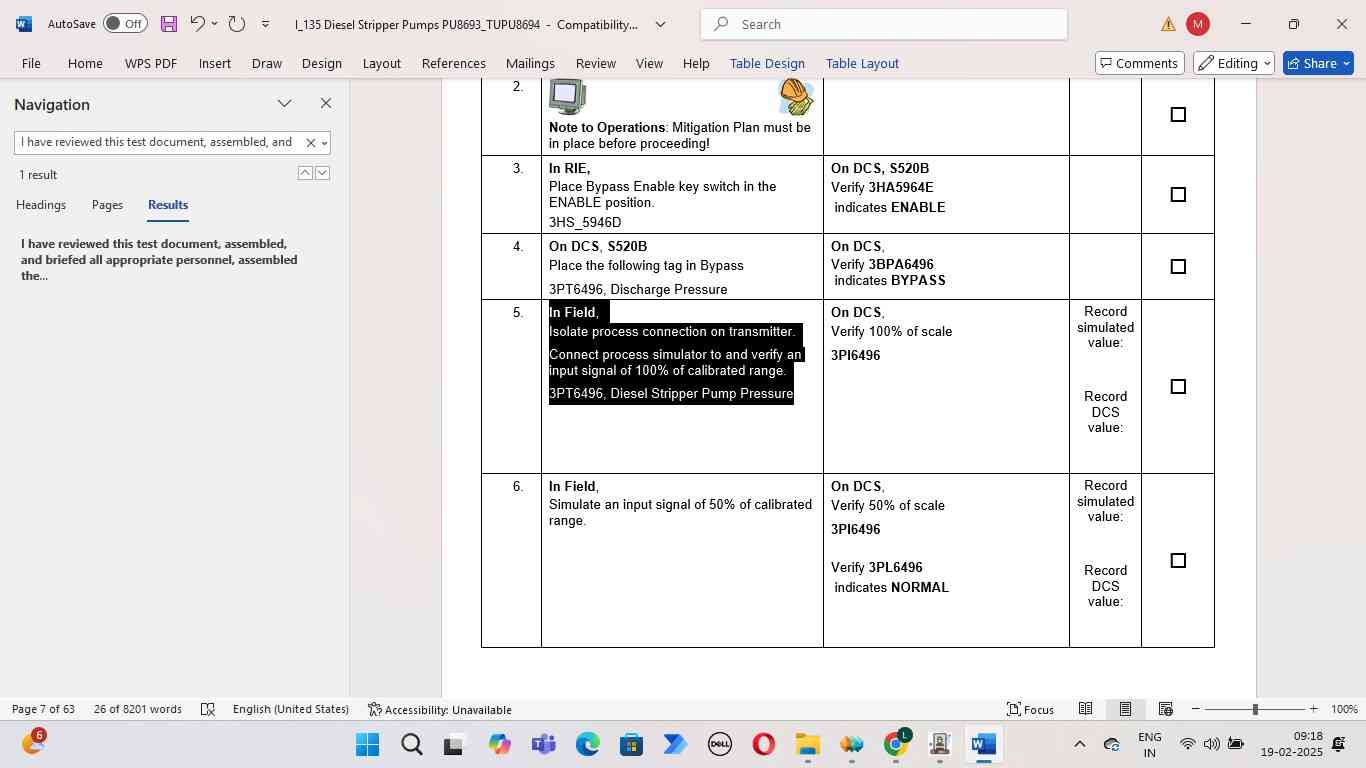Open the WPS PDF tab
The width and height of the screenshot is (1366, 768).
(x=151, y=63)
